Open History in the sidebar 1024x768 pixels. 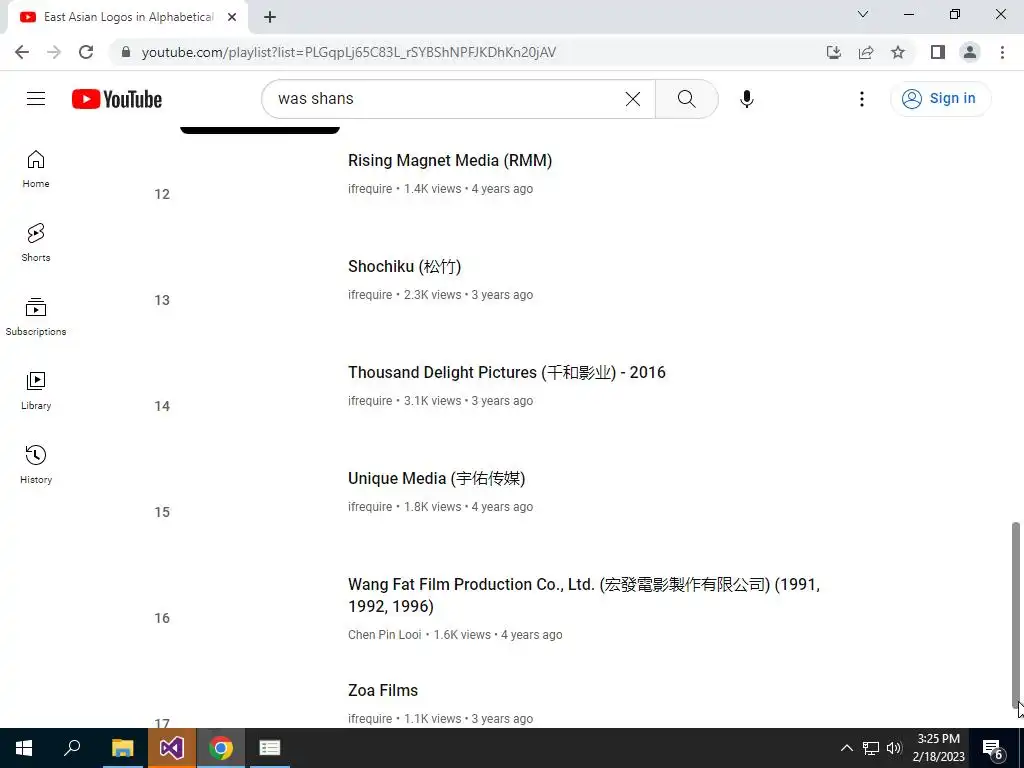tap(36, 464)
